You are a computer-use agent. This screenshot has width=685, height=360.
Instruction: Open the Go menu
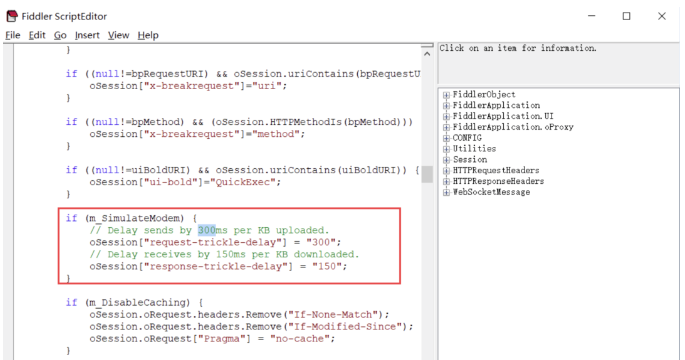tap(60, 35)
